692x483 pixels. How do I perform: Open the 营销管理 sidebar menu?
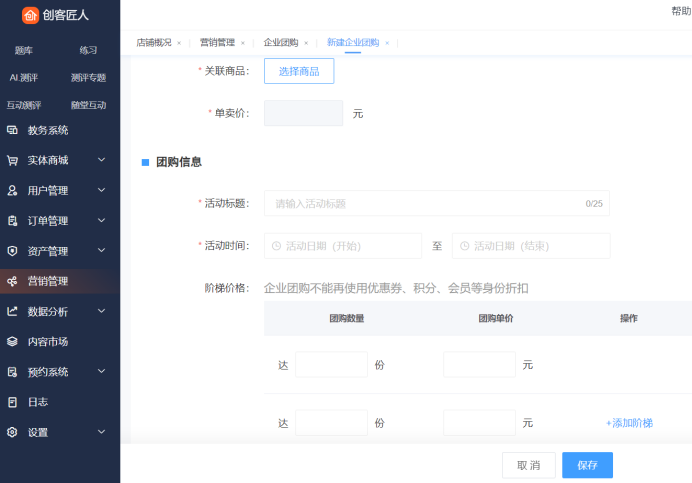48,281
